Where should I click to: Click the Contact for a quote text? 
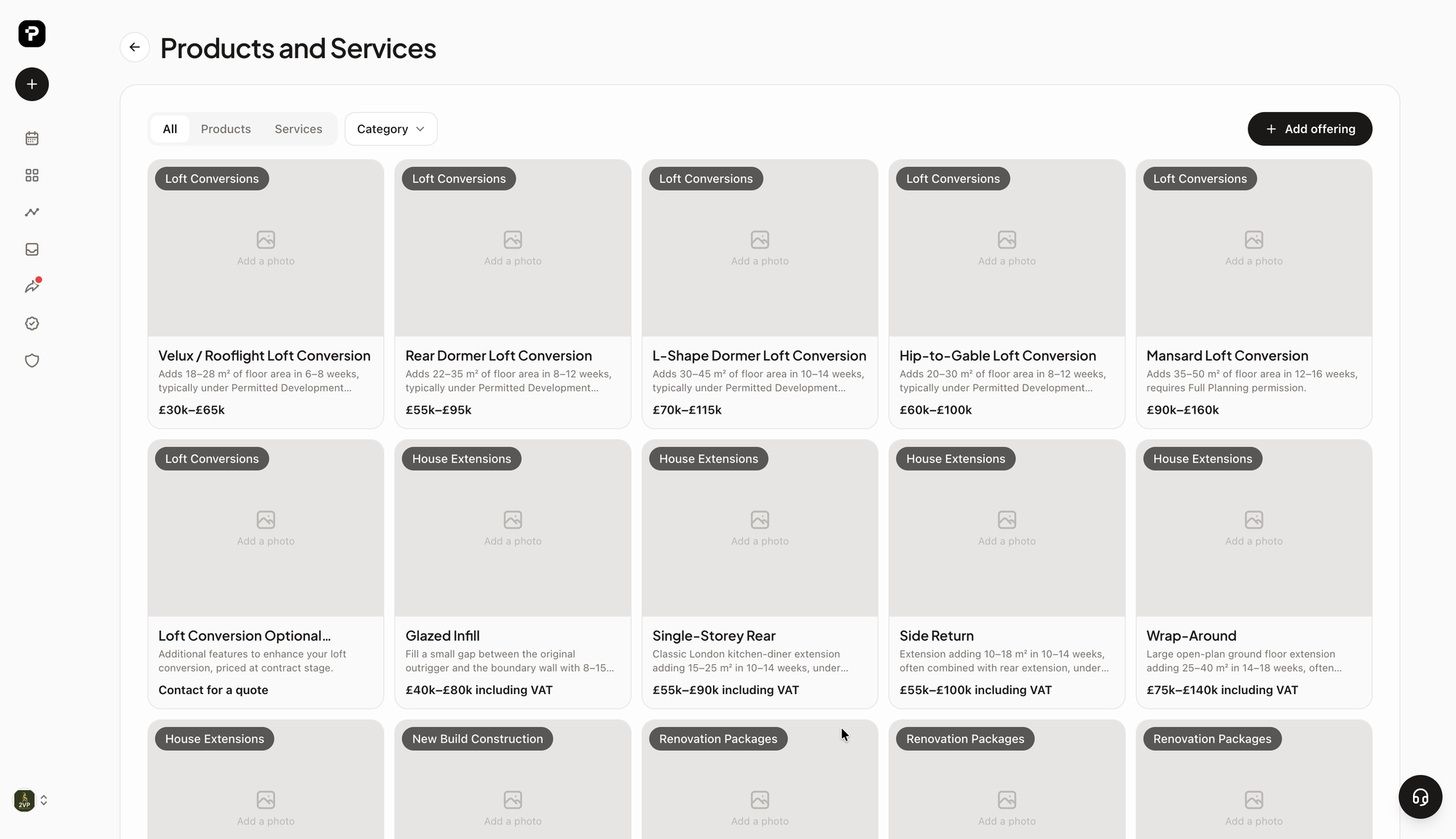coord(213,690)
